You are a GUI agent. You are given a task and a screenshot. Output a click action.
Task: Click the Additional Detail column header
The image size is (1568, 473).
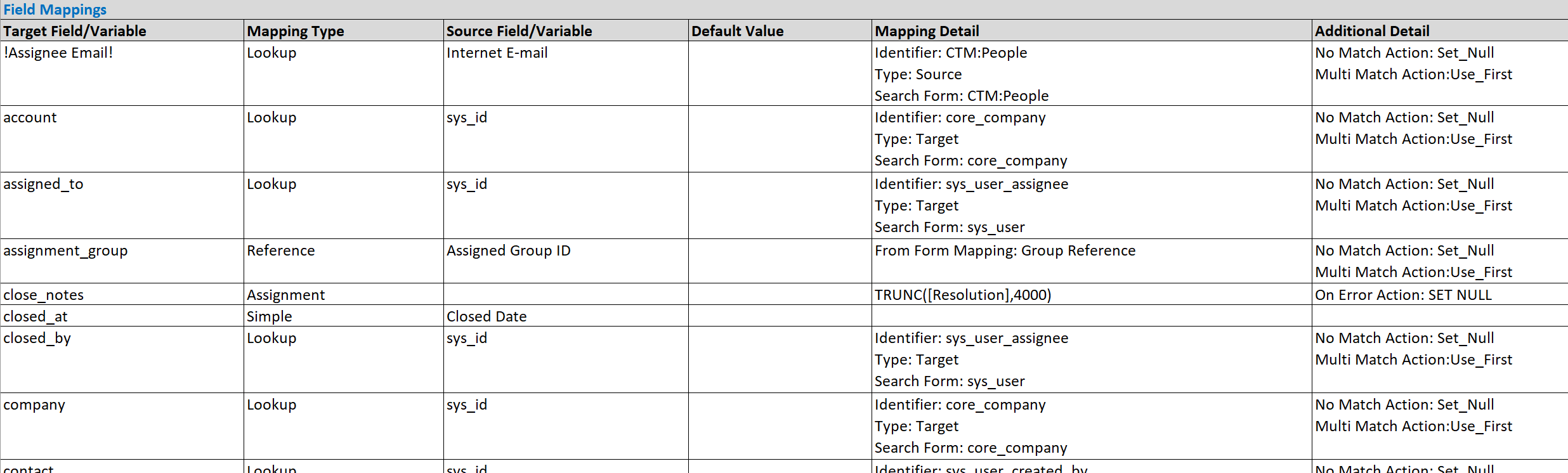[x=1440, y=30]
